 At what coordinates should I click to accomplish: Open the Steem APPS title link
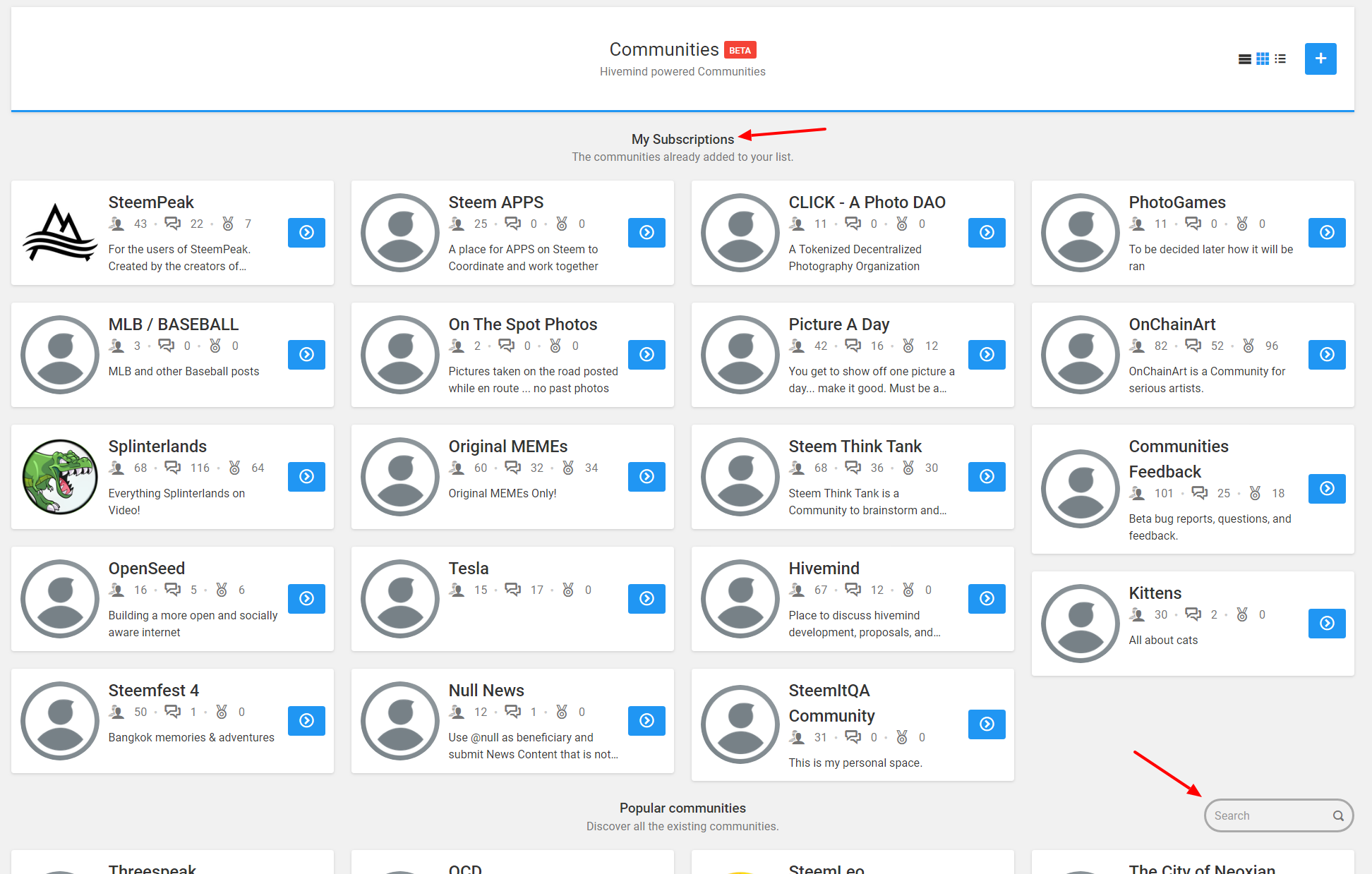click(x=496, y=202)
